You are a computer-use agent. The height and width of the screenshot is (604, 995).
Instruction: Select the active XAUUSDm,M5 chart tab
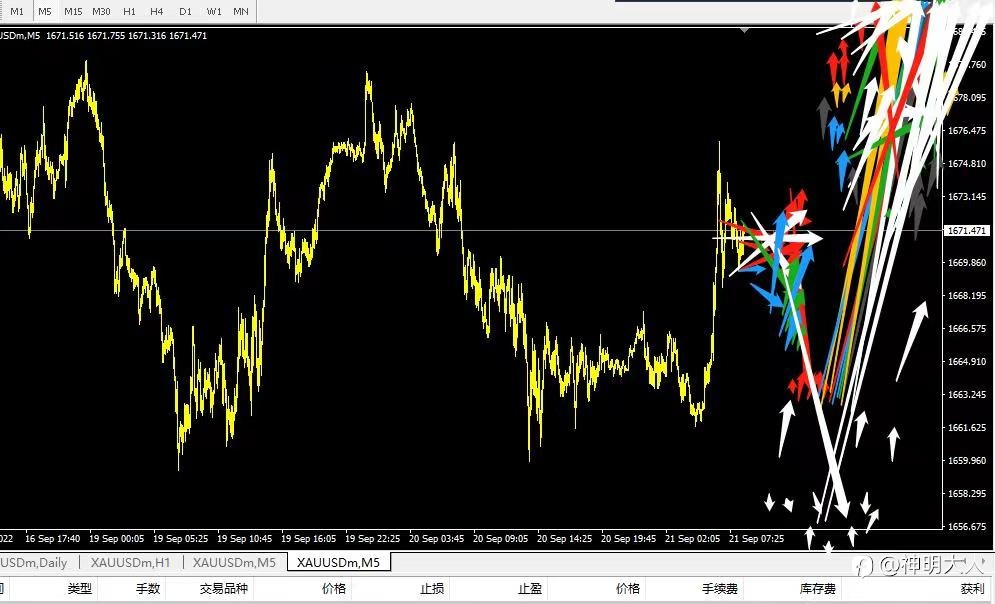point(338,562)
